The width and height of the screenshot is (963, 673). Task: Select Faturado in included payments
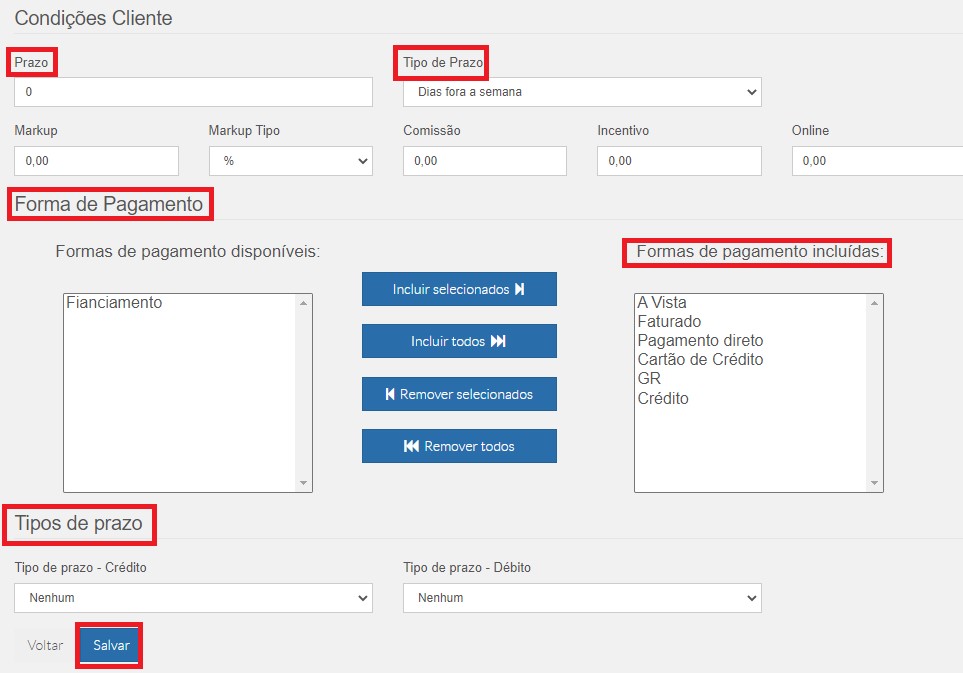669,322
